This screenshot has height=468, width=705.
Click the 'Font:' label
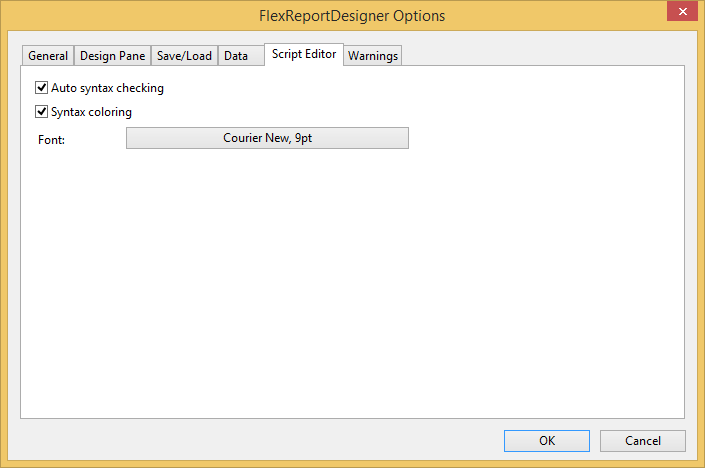[x=51, y=139]
